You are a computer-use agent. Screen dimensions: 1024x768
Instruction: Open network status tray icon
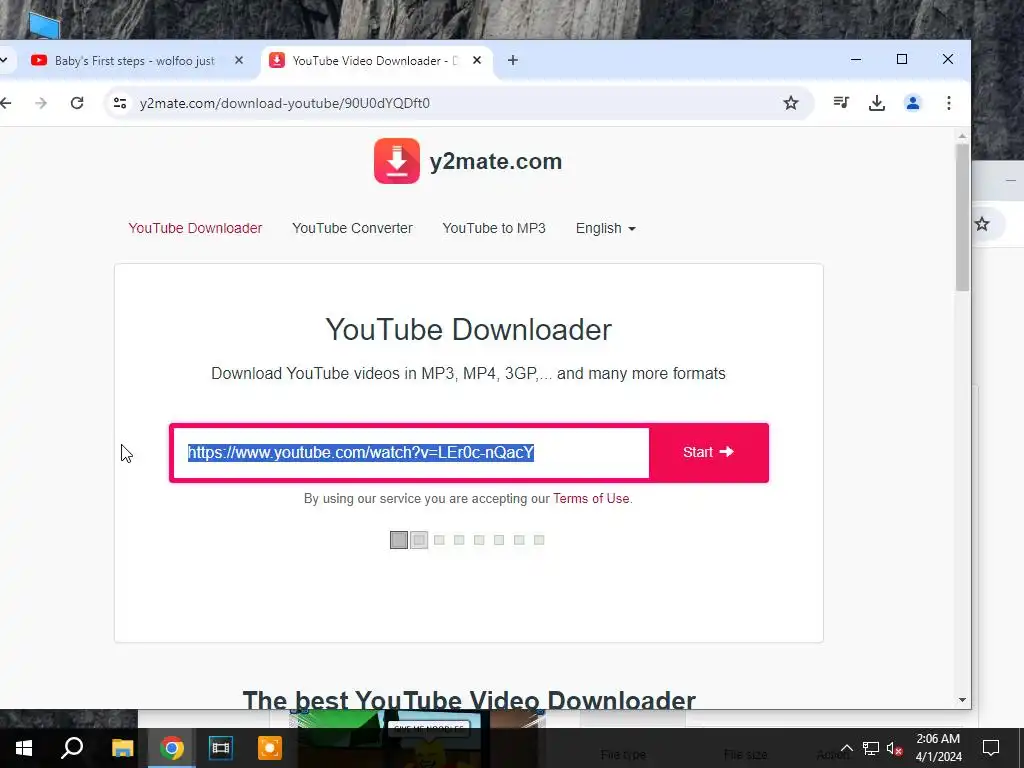coord(871,748)
